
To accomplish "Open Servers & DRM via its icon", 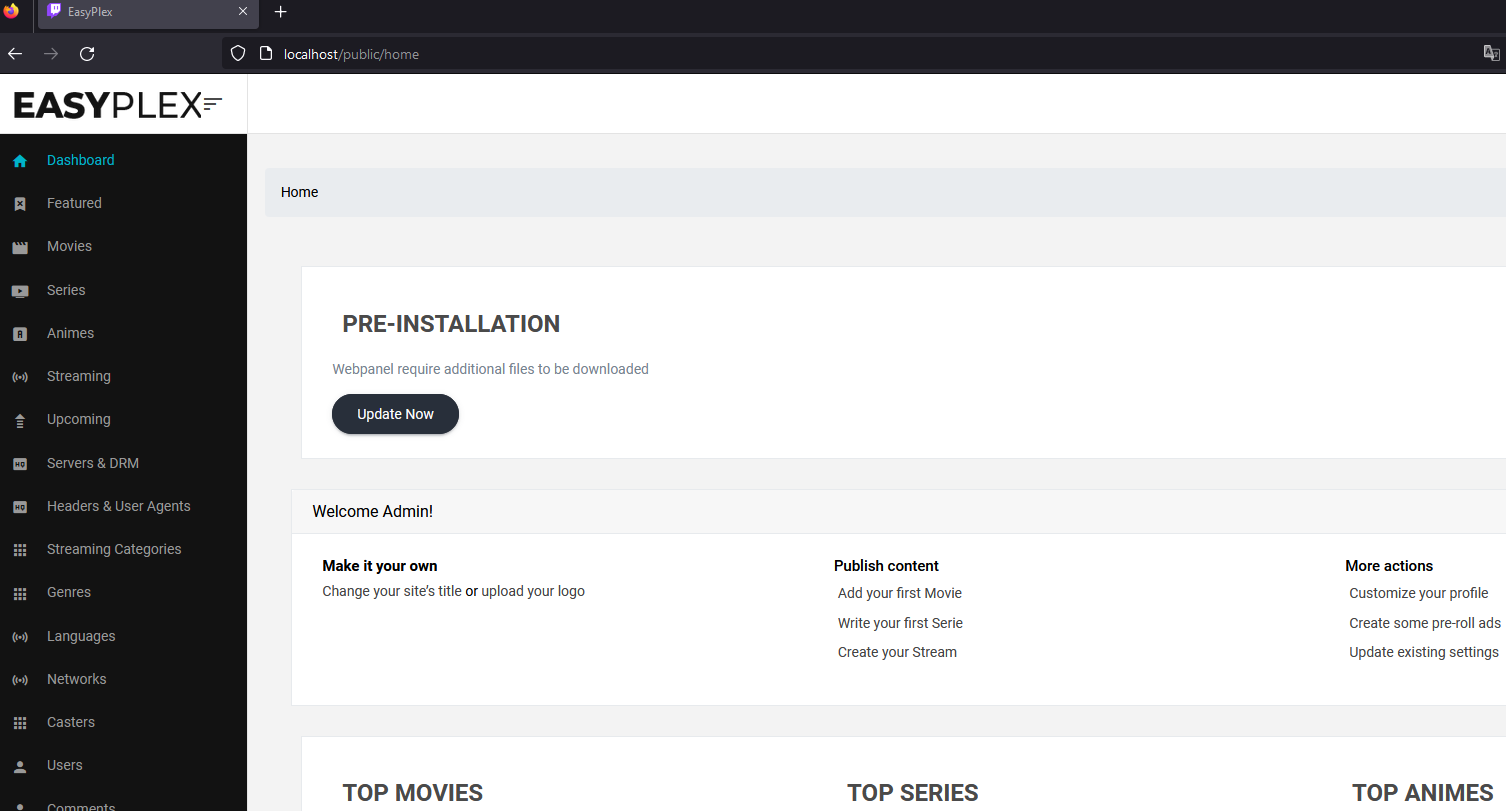I will (20, 463).
